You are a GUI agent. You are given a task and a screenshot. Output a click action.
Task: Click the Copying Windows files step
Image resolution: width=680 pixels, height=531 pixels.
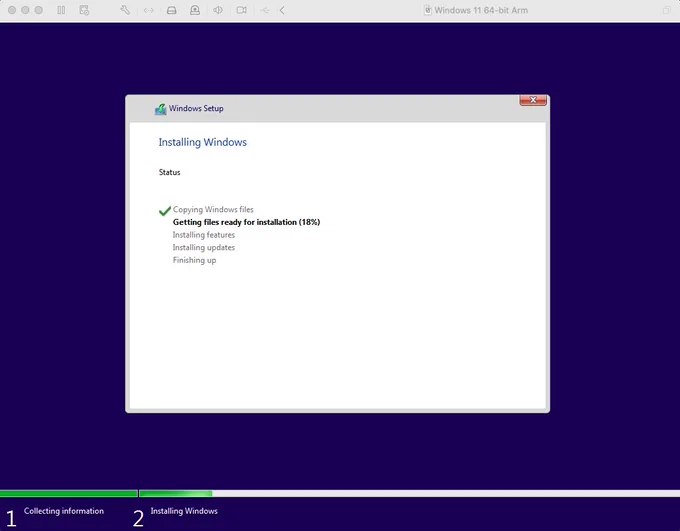click(213, 210)
